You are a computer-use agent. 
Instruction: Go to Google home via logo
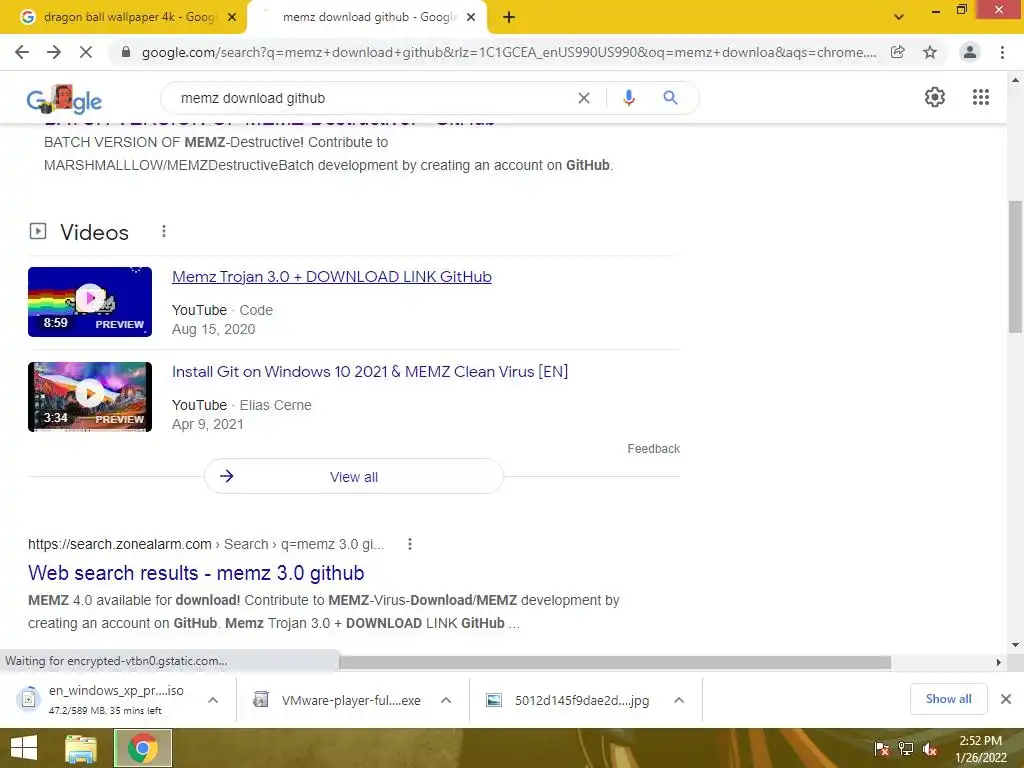(64, 99)
